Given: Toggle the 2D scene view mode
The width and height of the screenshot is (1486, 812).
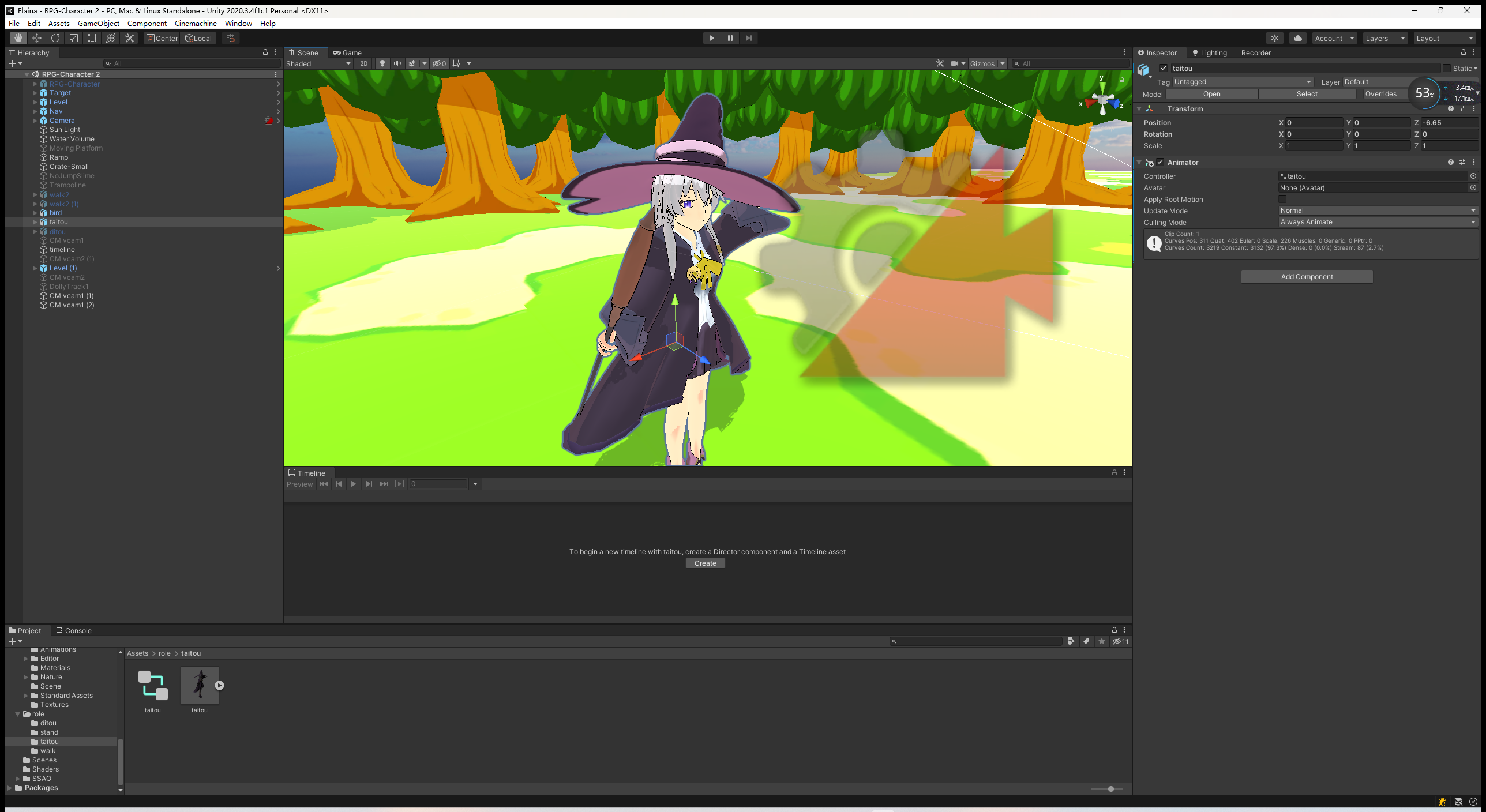Looking at the screenshot, I should [363, 63].
